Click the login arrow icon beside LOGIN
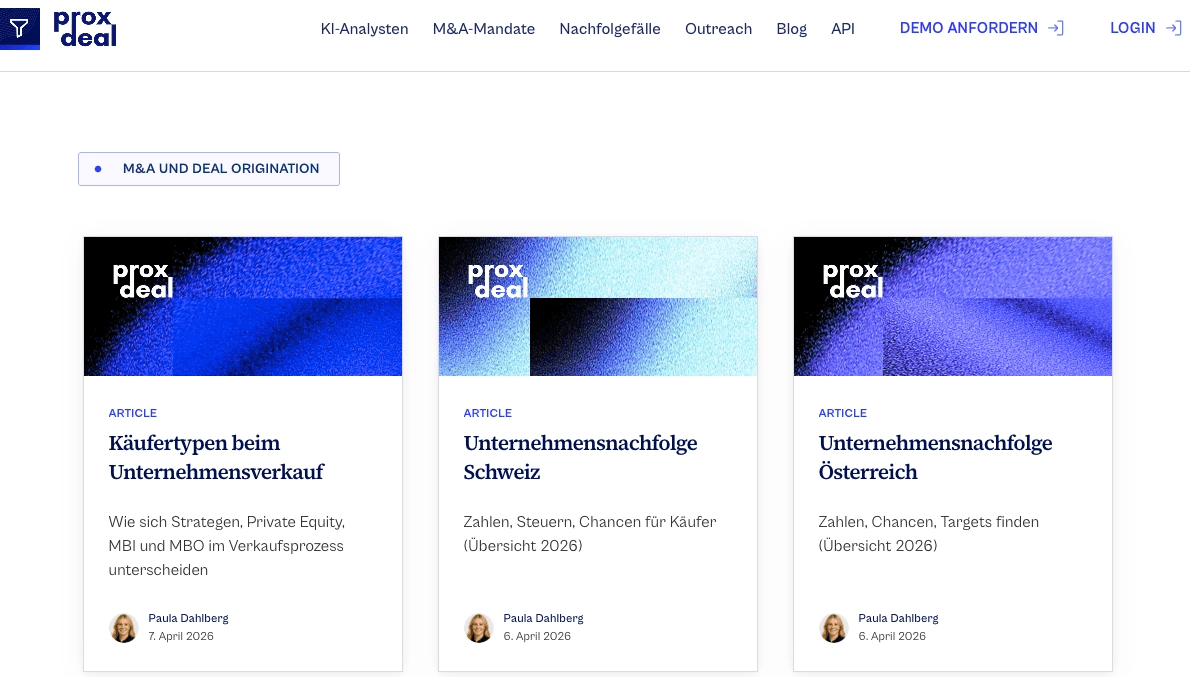 [1173, 28]
